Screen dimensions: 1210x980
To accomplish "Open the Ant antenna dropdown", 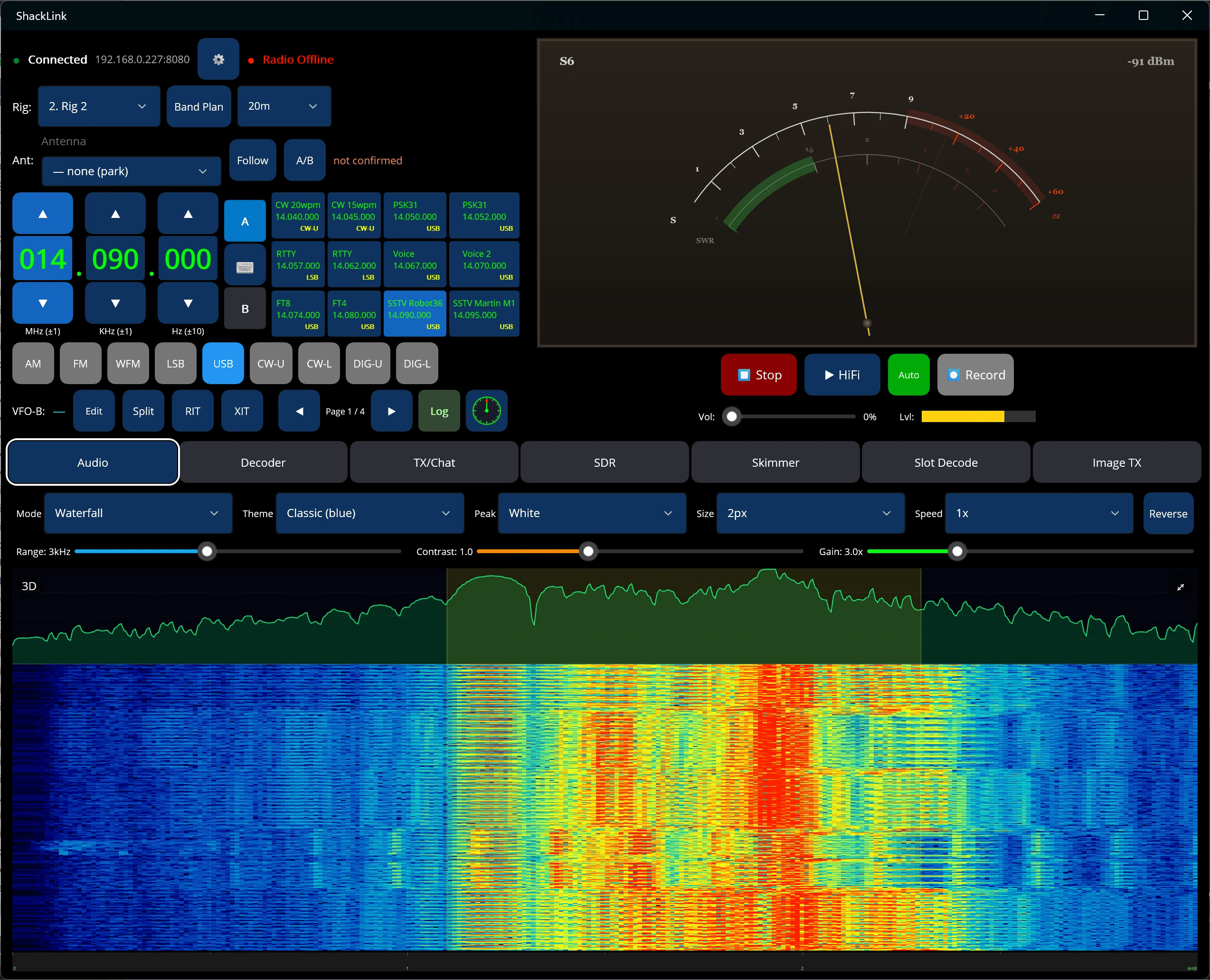I will point(132,171).
